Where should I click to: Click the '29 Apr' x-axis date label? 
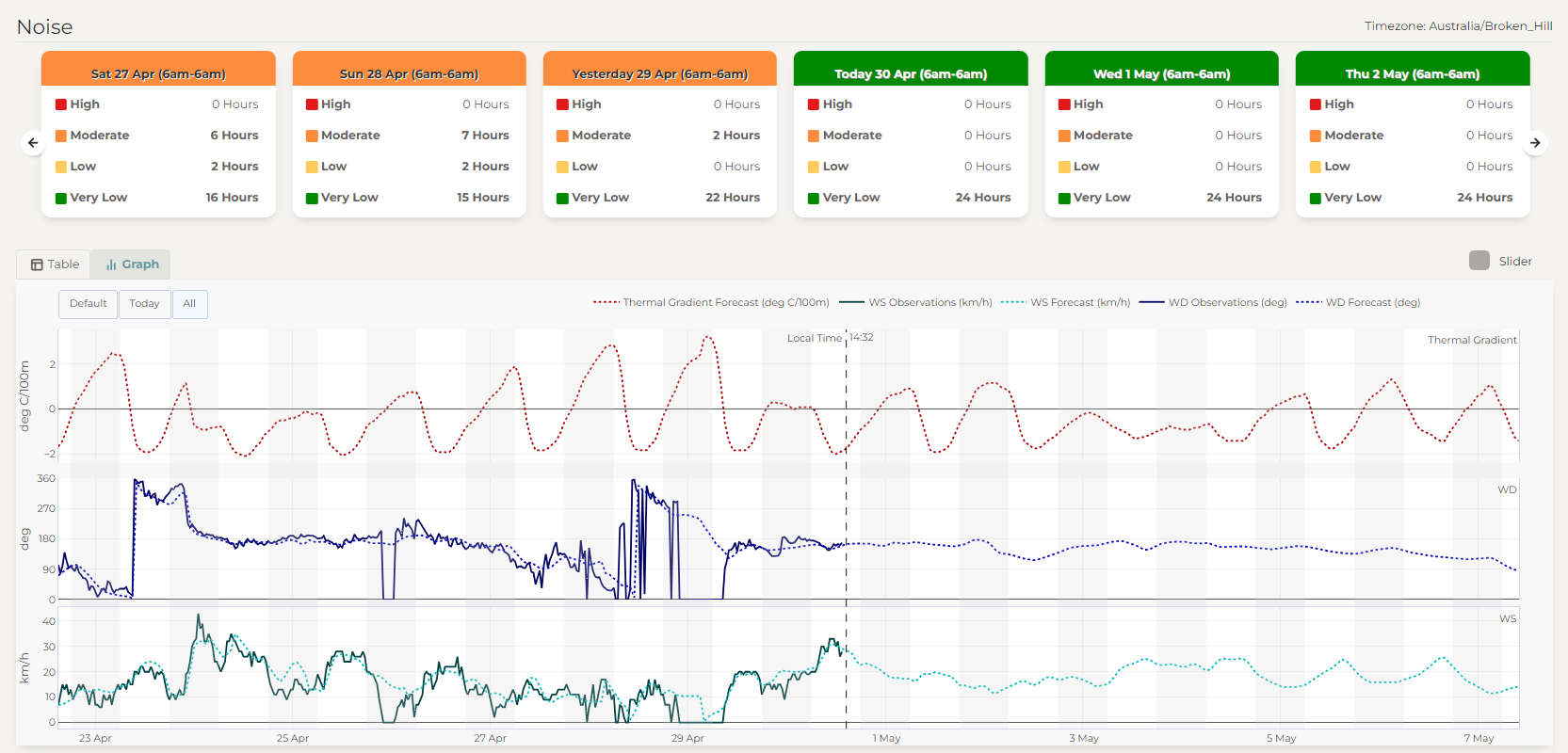coord(687,739)
